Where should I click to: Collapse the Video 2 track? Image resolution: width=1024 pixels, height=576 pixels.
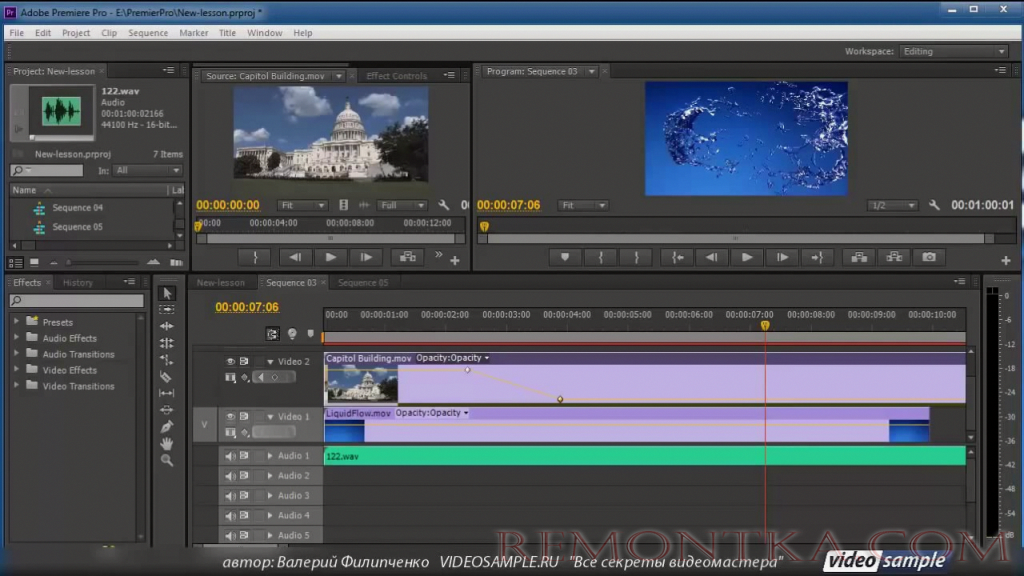270,361
